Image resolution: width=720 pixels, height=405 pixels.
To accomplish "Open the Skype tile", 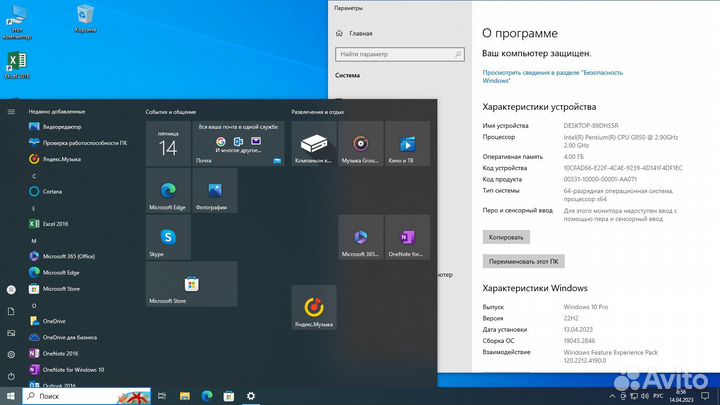I will (x=168, y=237).
